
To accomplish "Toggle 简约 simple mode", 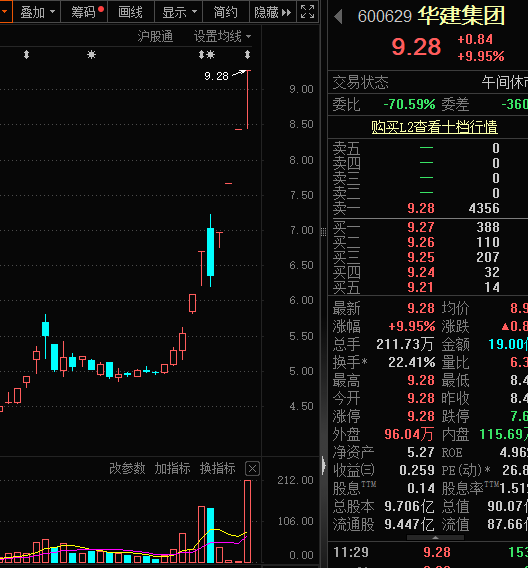I will coord(226,12).
